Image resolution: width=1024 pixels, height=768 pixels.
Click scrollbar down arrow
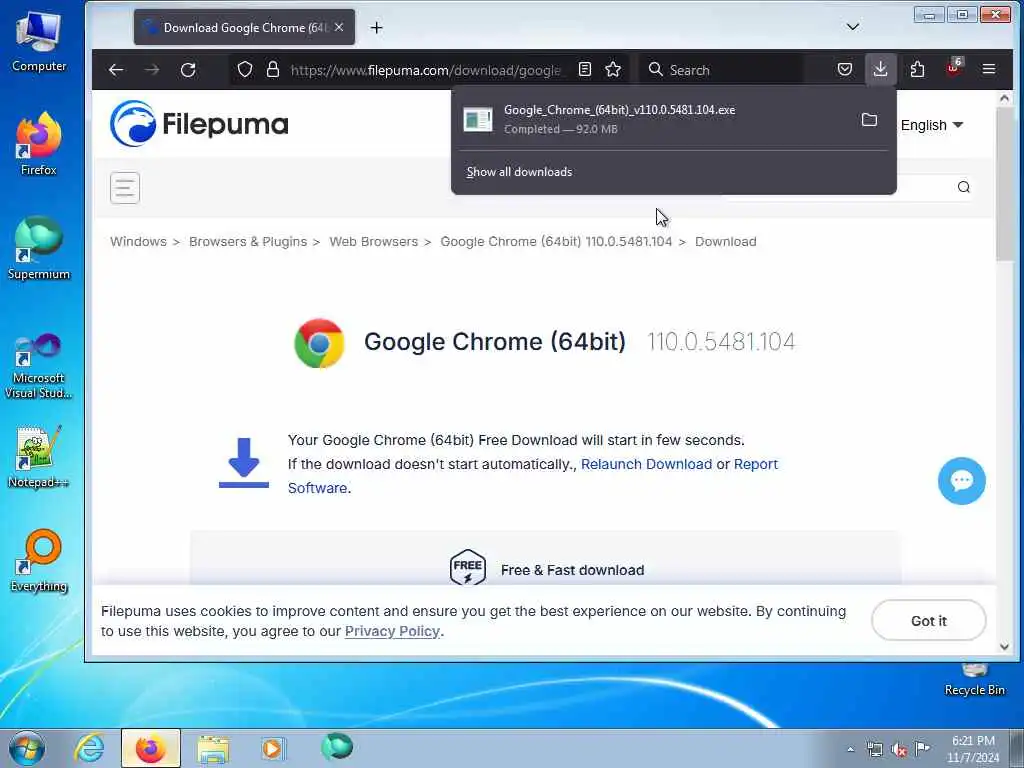pyautogui.click(x=1004, y=647)
